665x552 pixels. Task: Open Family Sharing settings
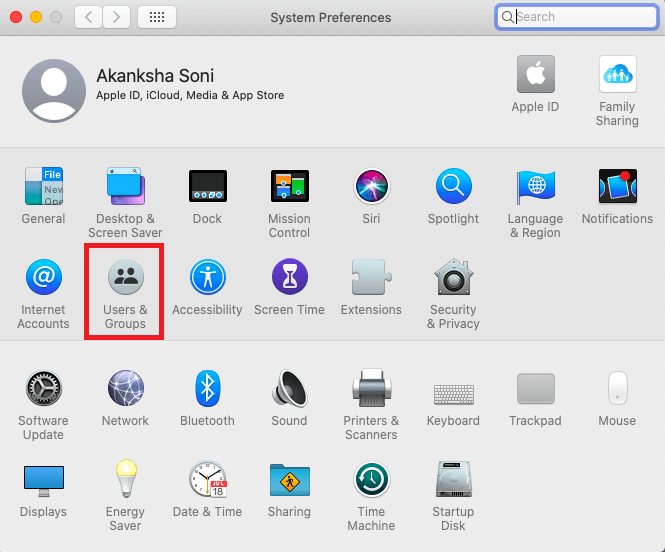click(617, 76)
